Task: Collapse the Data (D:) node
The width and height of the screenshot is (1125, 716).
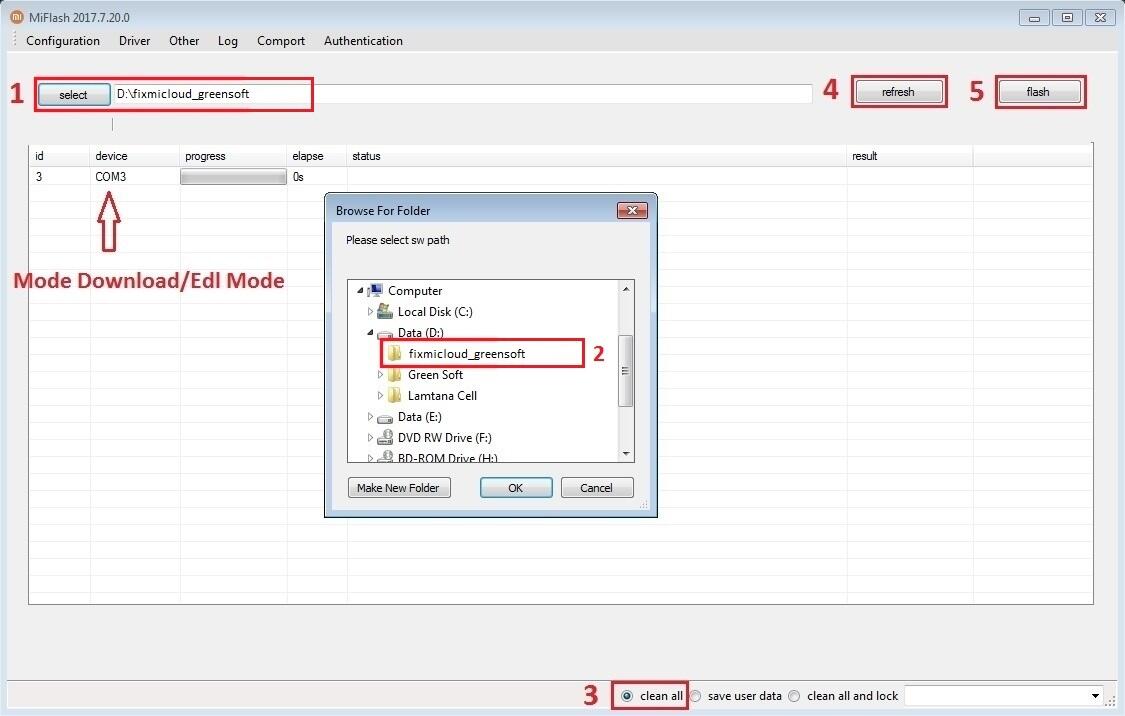Action: pyautogui.click(x=370, y=332)
